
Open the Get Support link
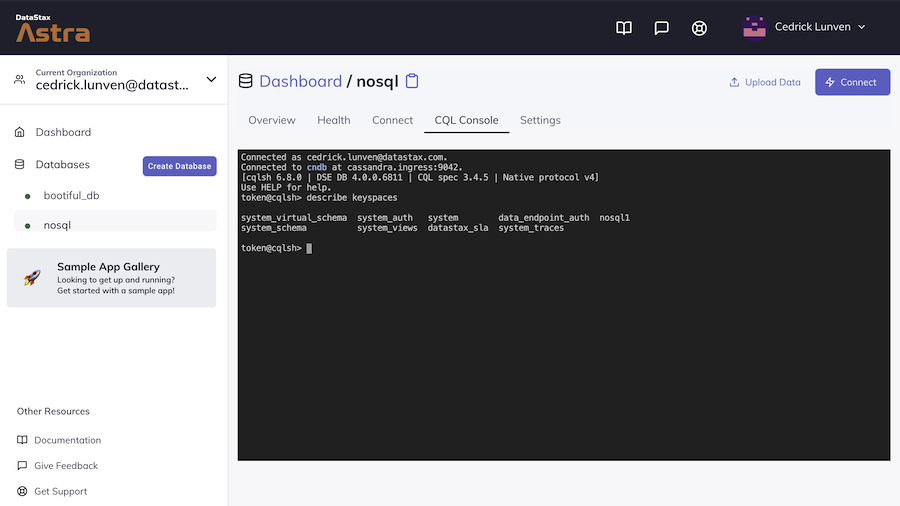point(61,491)
